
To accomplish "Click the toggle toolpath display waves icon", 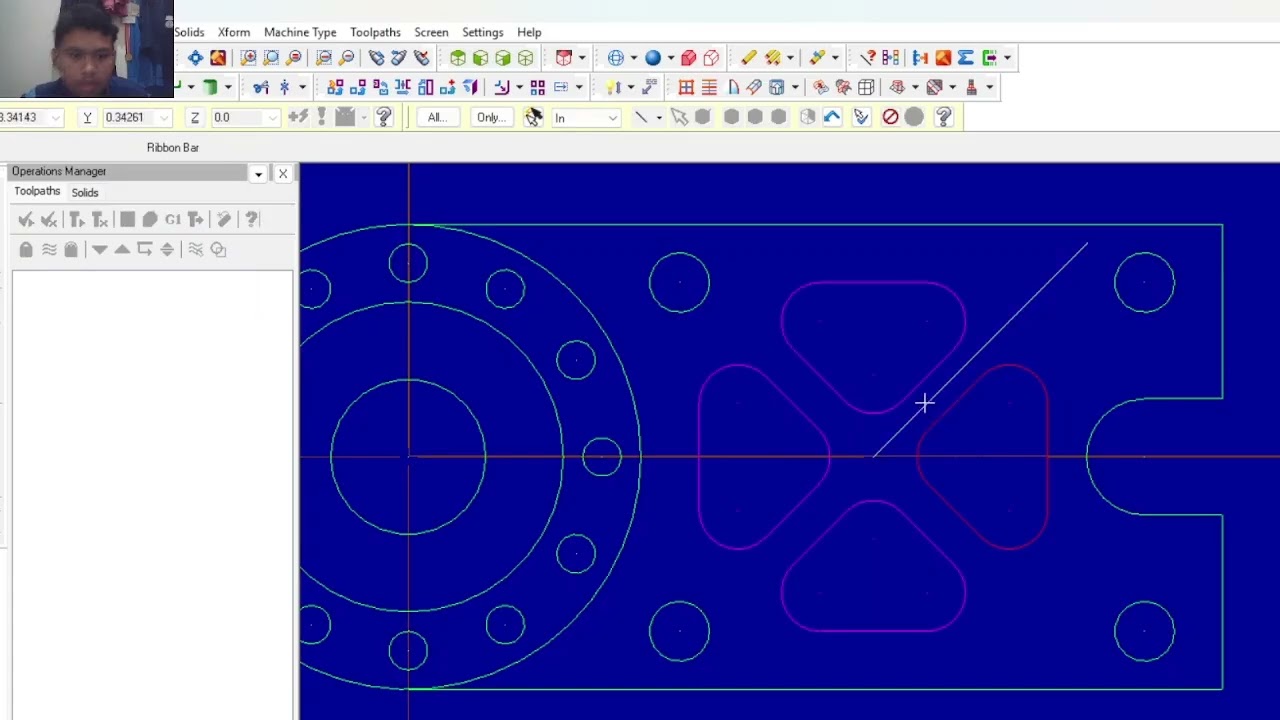I will [48, 249].
